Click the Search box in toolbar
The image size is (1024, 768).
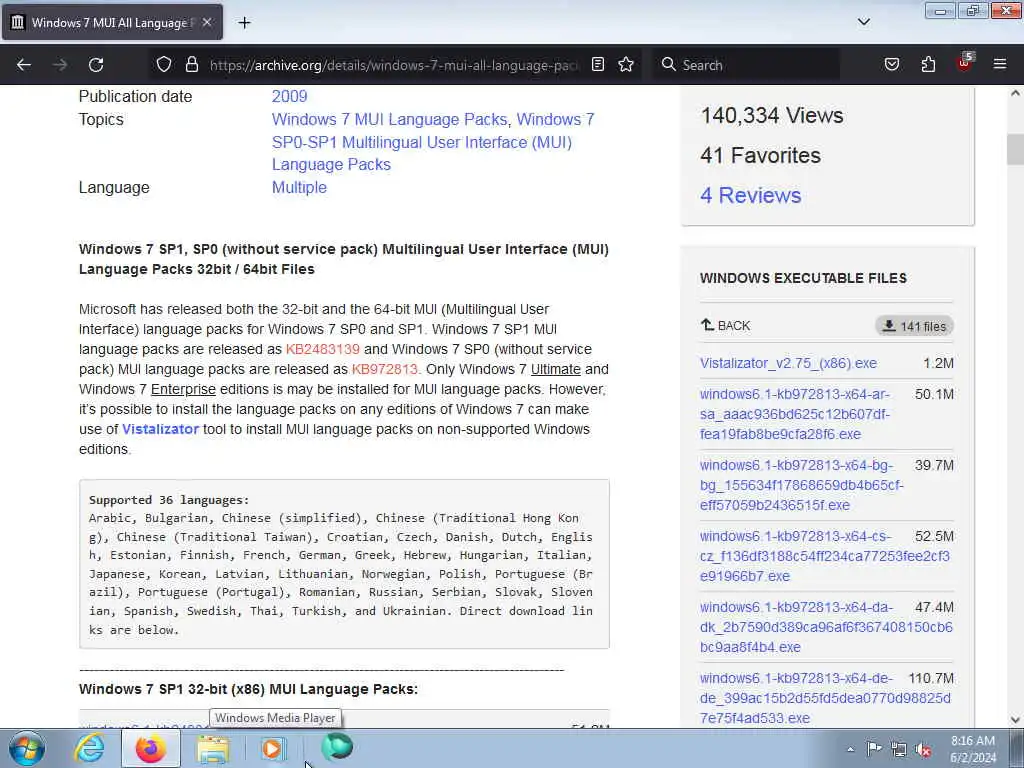tap(746, 65)
